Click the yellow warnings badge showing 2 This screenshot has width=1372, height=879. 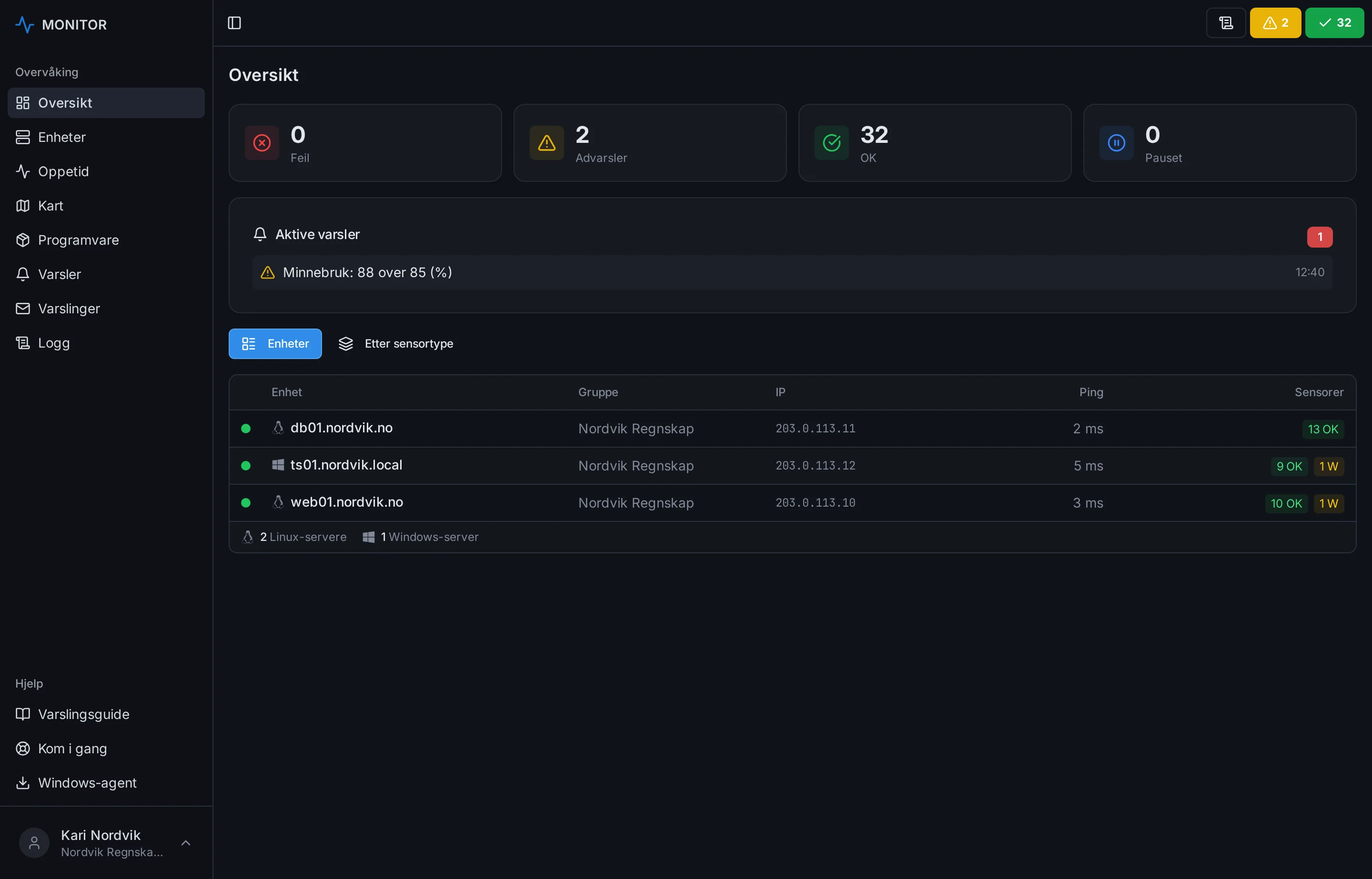(x=1275, y=23)
